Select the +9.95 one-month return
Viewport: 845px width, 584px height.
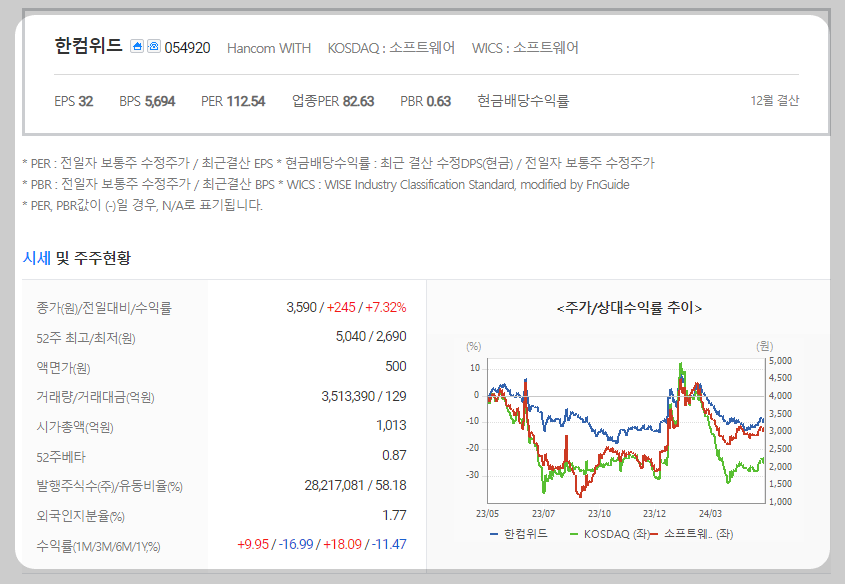click(x=253, y=545)
